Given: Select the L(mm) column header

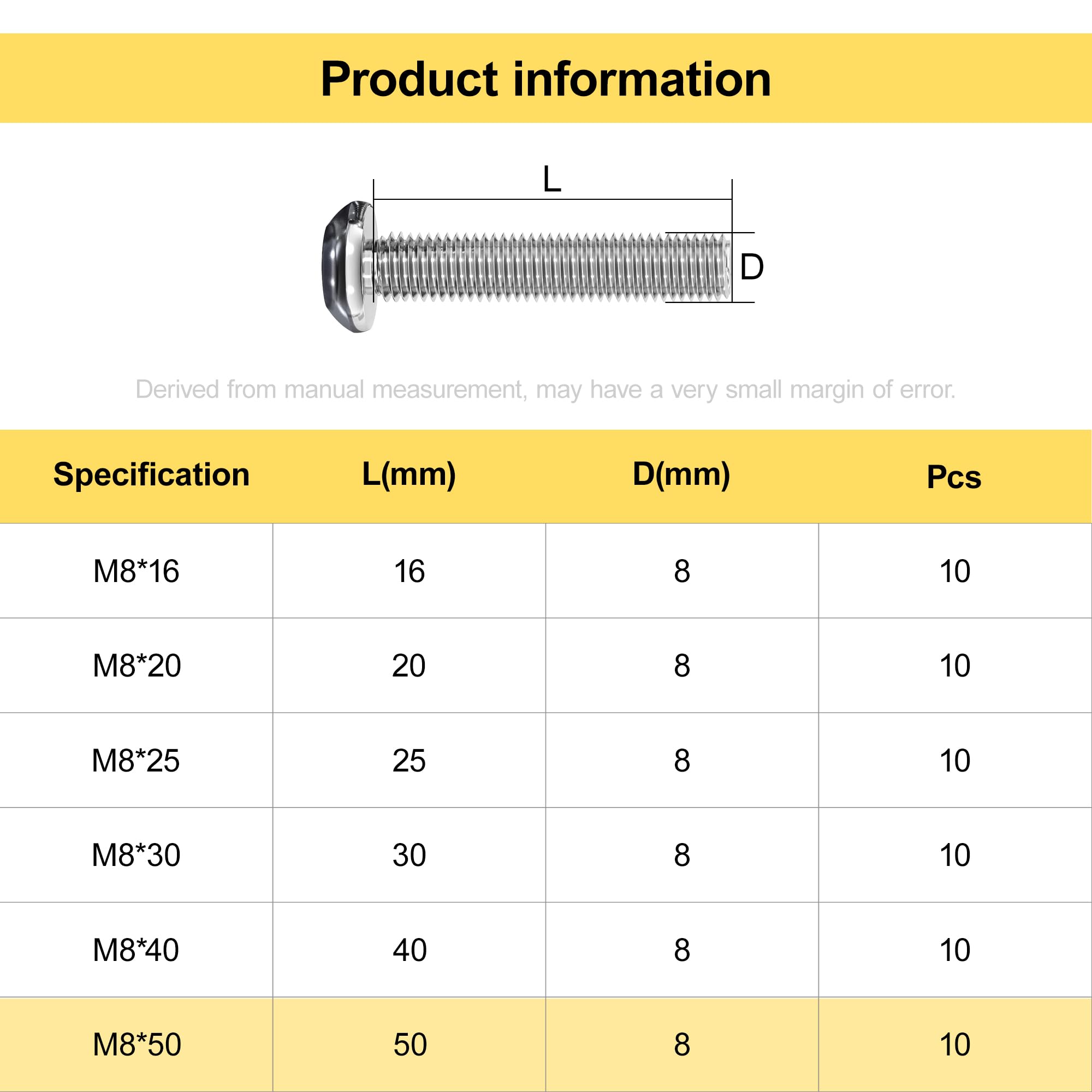Looking at the screenshot, I should (x=409, y=474).
